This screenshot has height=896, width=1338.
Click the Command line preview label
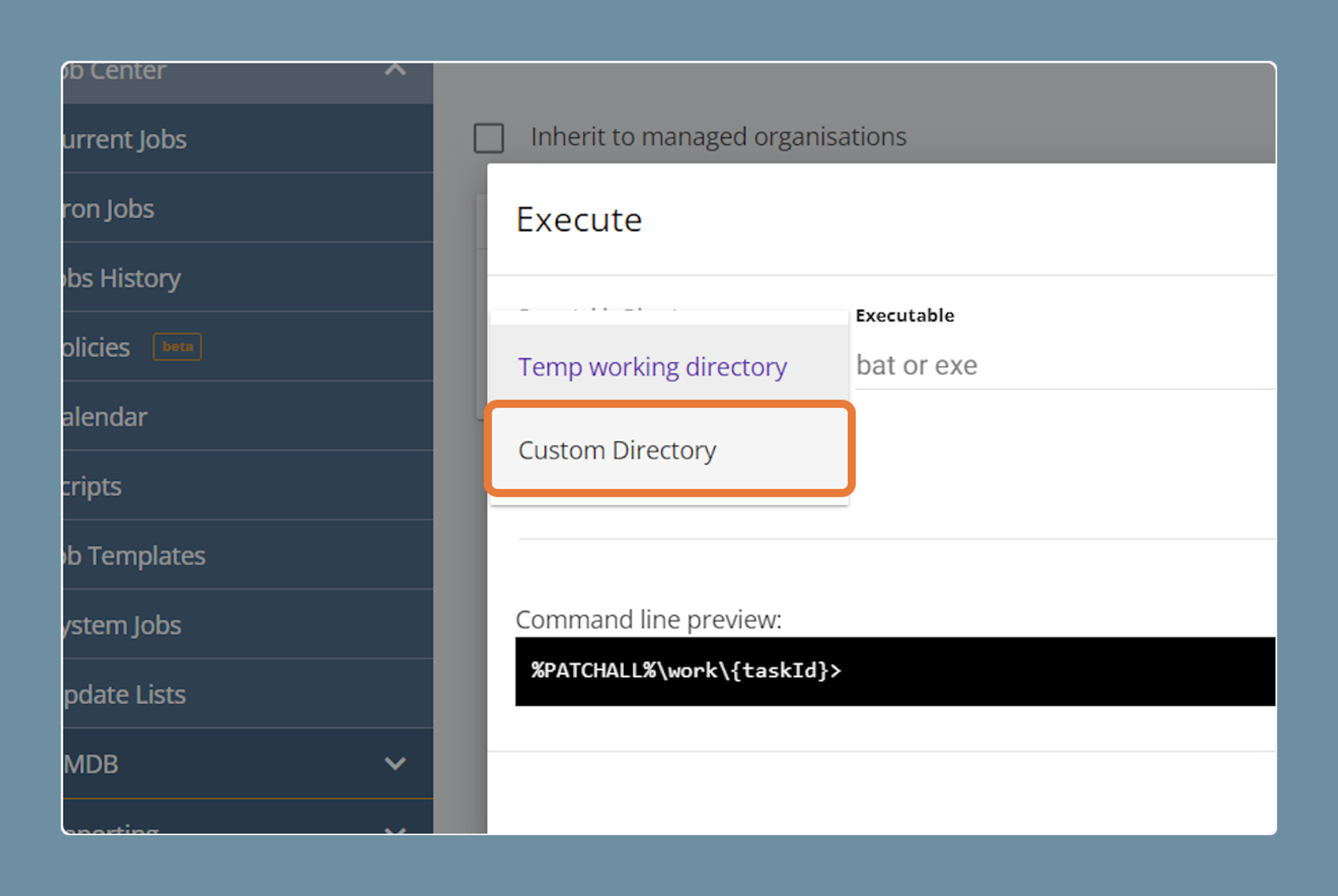648,619
